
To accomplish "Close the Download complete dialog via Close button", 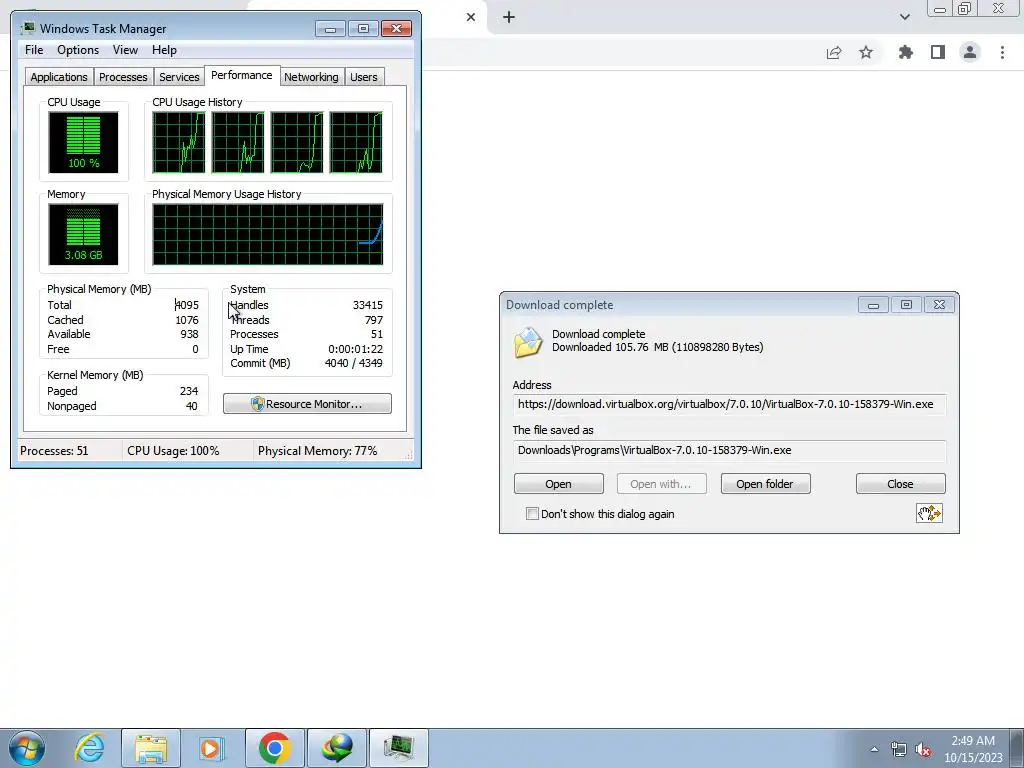I will 901,484.
